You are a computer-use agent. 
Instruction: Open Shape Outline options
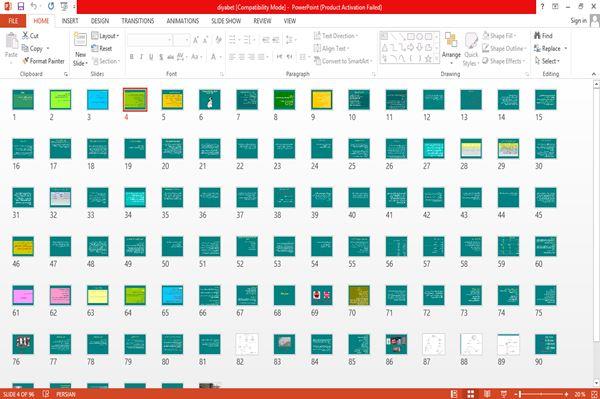(x=504, y=48)
